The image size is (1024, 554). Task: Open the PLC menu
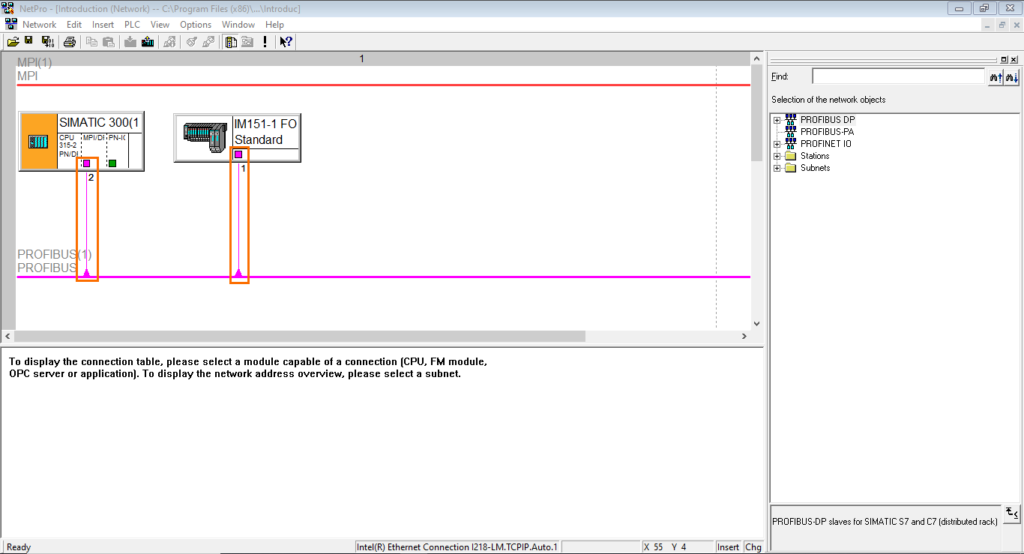coord(132,25)
